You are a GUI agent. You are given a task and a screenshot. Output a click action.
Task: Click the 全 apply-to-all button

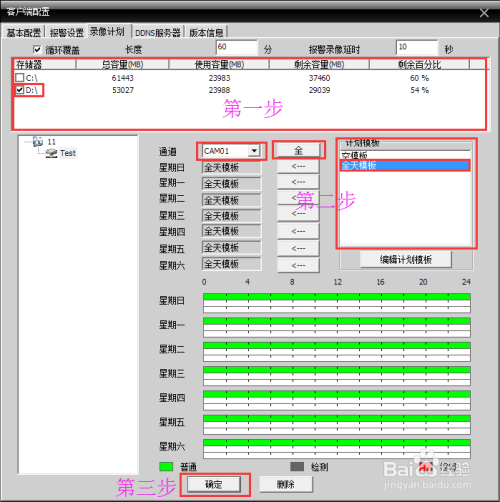click(298, 150)
